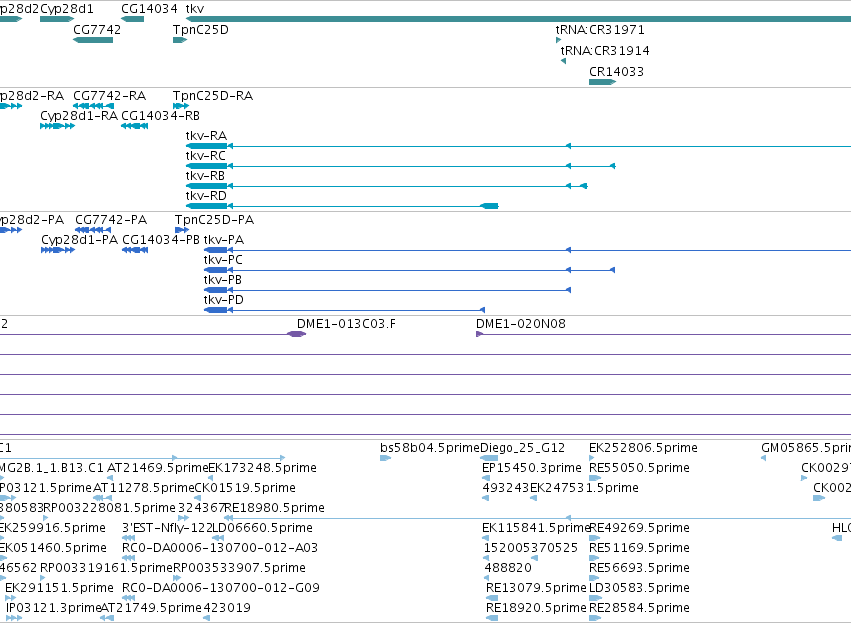Click the Diego_25_G12 EST label

[523, 448]
